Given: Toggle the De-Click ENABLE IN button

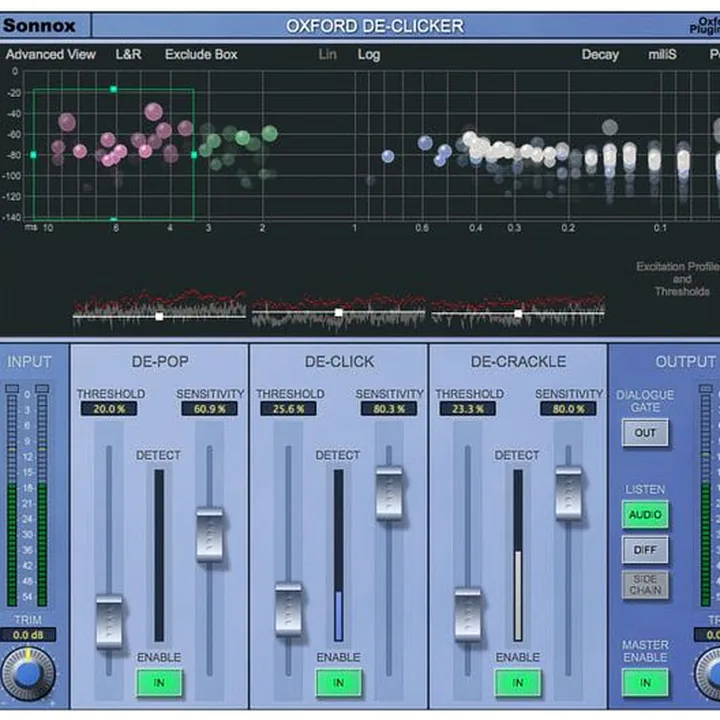Looking at the screenshot, I should 338,683.
